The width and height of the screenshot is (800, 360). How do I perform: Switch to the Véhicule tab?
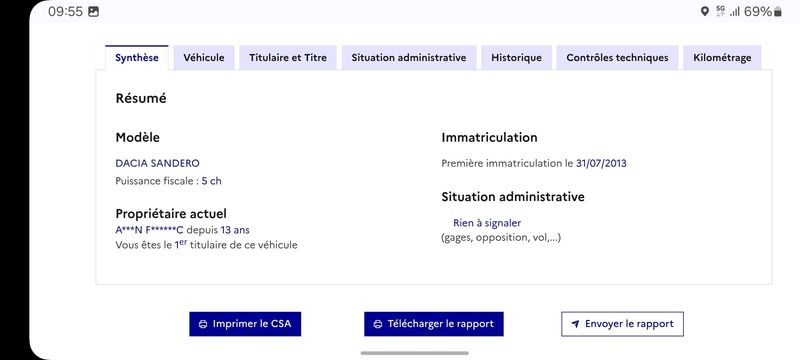[204, 58]
